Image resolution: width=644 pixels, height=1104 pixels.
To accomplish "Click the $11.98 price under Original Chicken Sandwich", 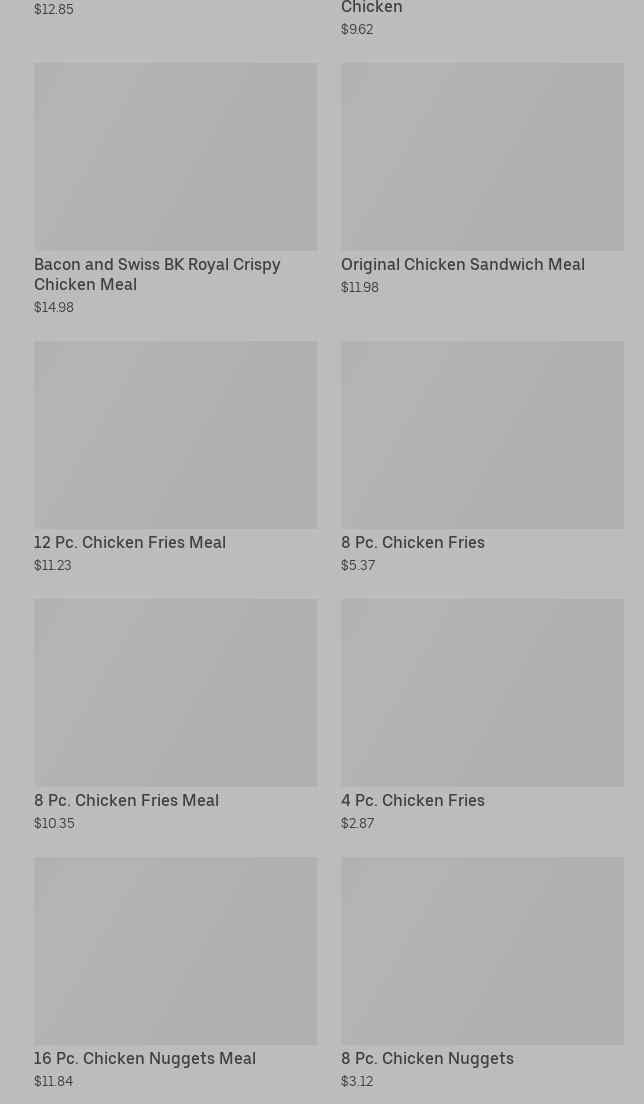I will click(x=360, y=287).
